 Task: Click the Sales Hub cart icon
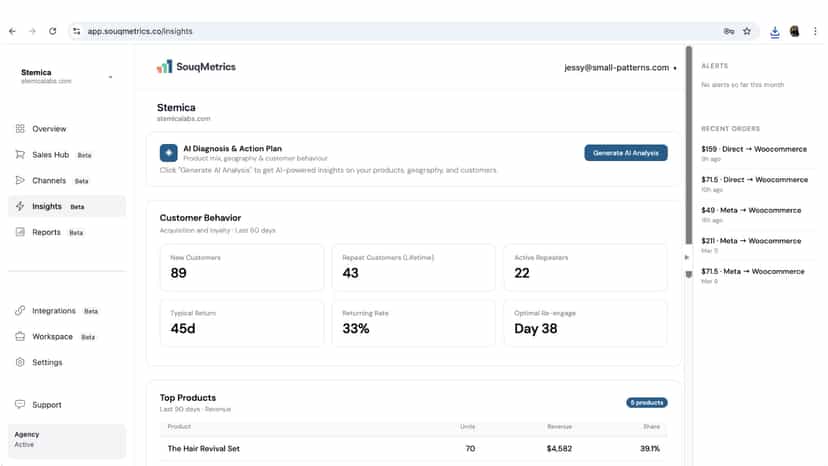(20, 154)
